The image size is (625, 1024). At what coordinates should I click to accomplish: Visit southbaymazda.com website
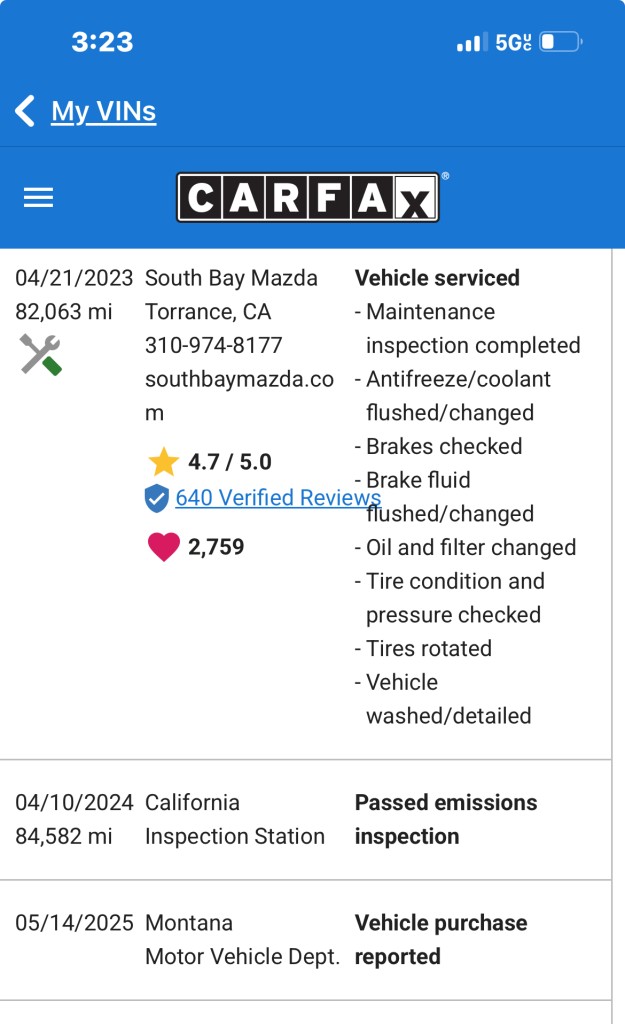point(239,396)
